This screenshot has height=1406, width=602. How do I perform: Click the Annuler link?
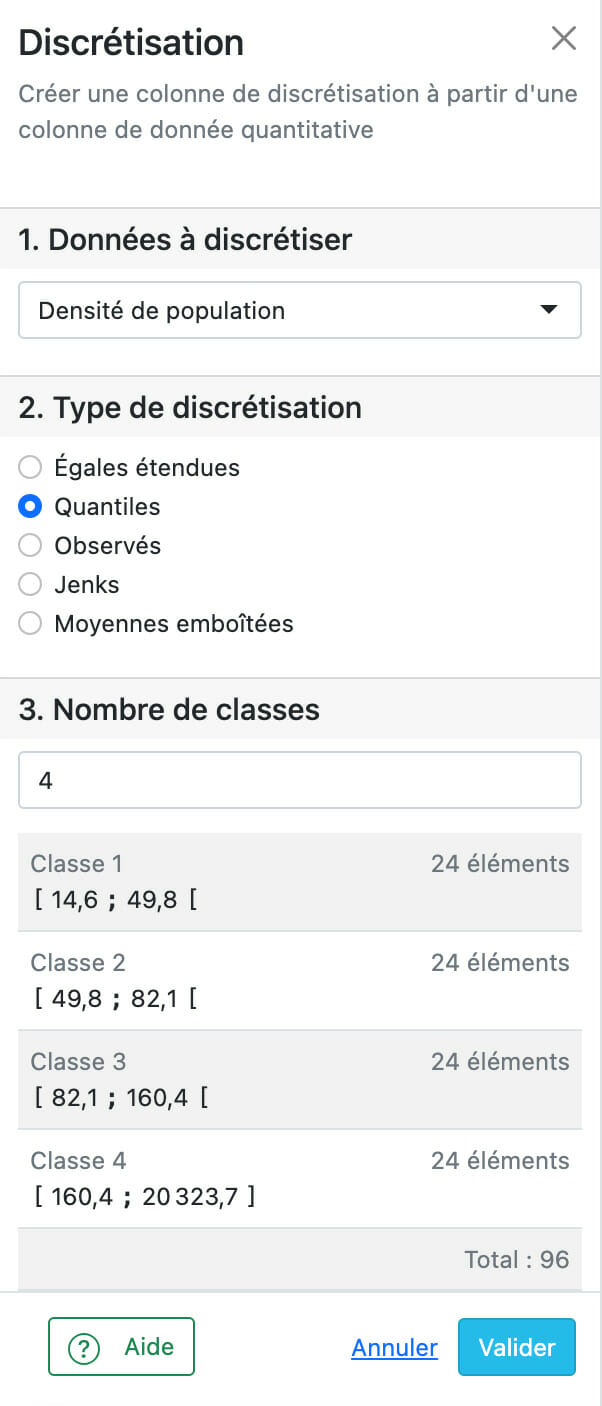pyautogui.click(x=394, y=1348)
